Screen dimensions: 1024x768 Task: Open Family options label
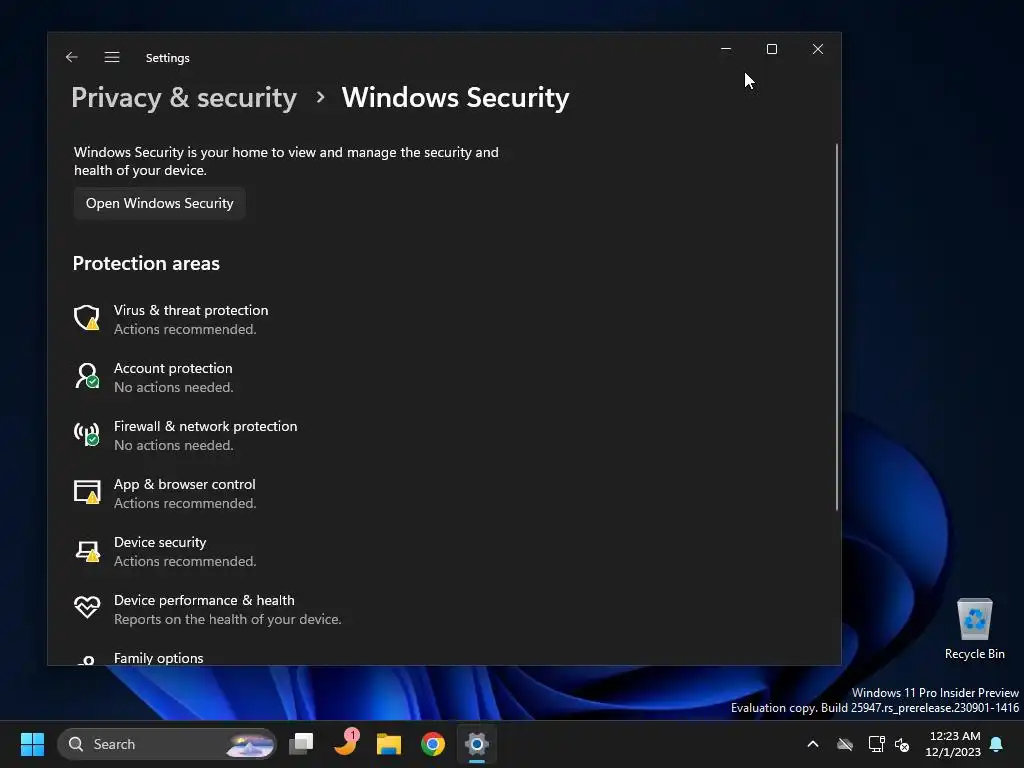click(159, 658)
